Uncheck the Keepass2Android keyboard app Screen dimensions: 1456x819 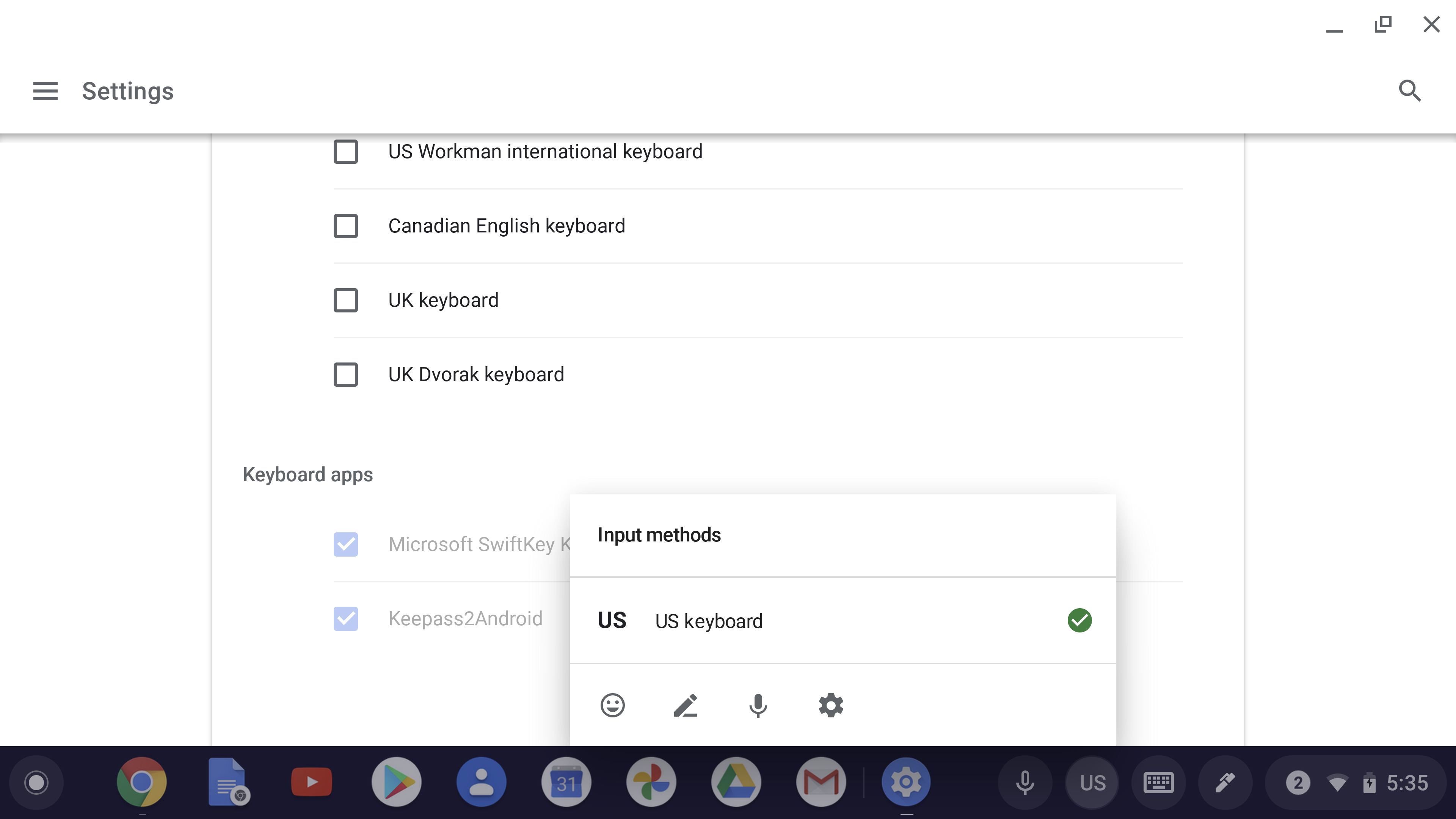pos(345,619)
